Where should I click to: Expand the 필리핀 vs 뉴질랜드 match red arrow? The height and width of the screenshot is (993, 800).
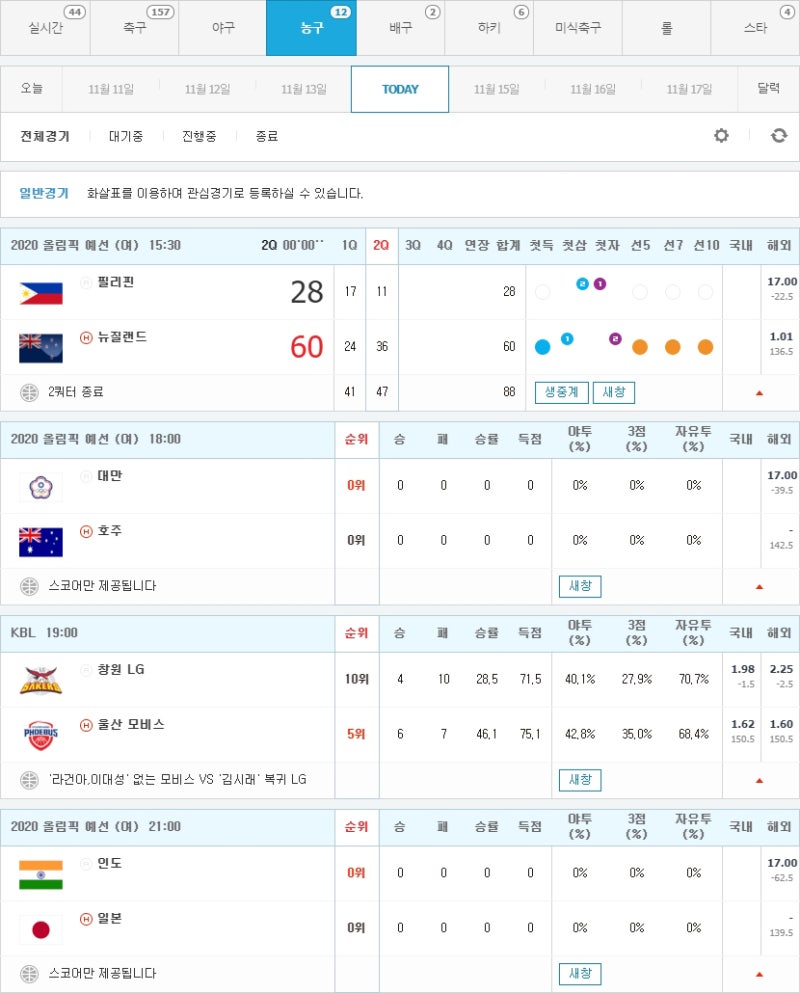[x=759, y=393]
